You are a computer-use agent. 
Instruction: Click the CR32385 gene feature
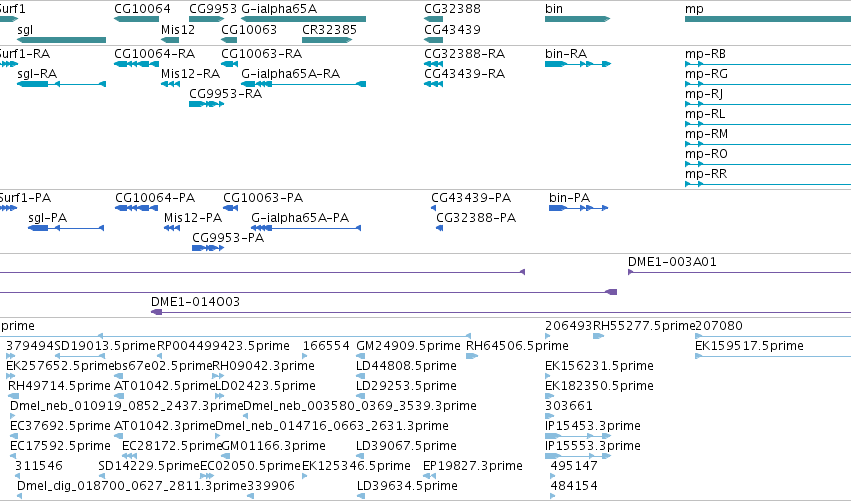point(327,40)
